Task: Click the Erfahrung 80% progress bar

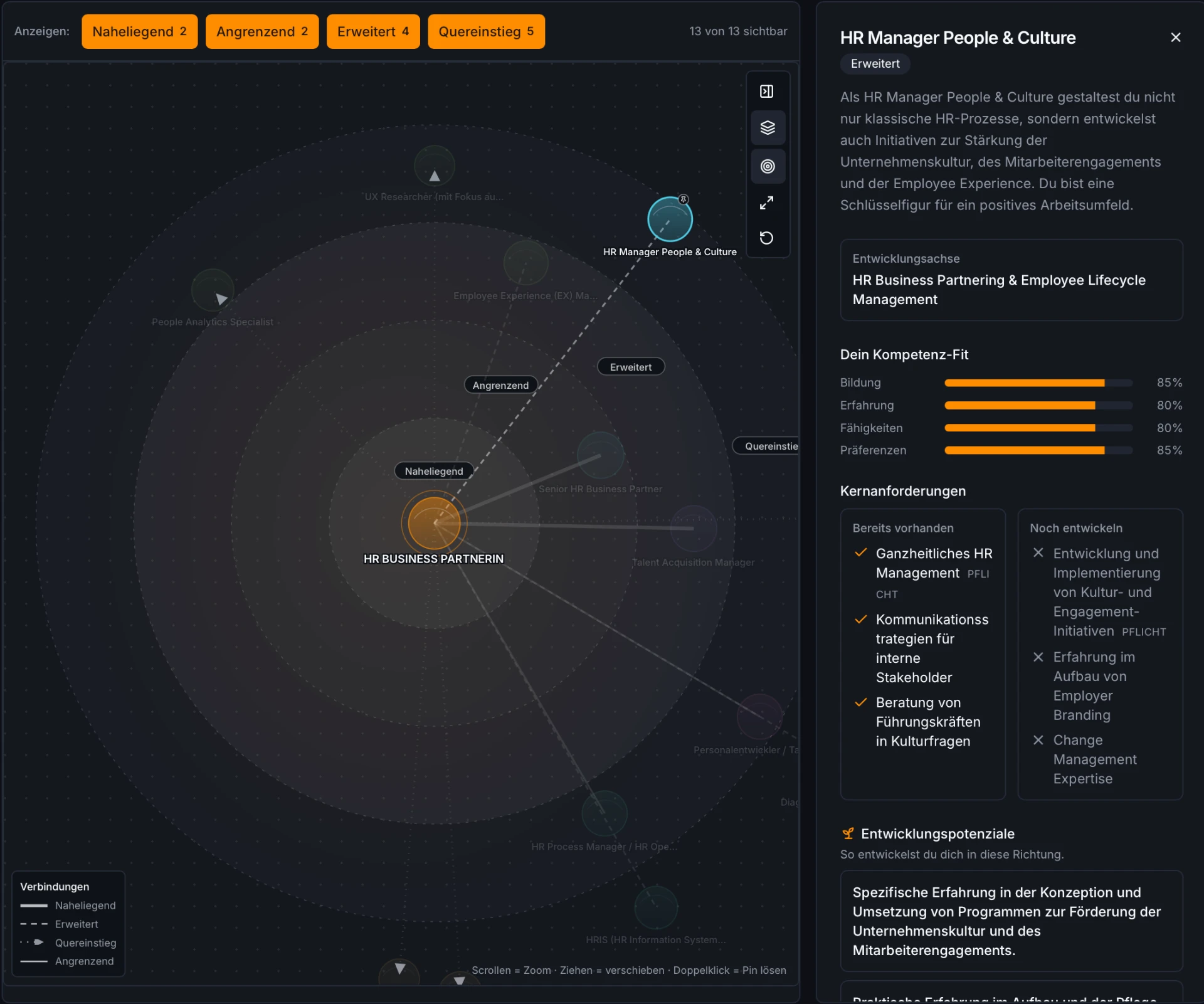Action: (1038, 406)
